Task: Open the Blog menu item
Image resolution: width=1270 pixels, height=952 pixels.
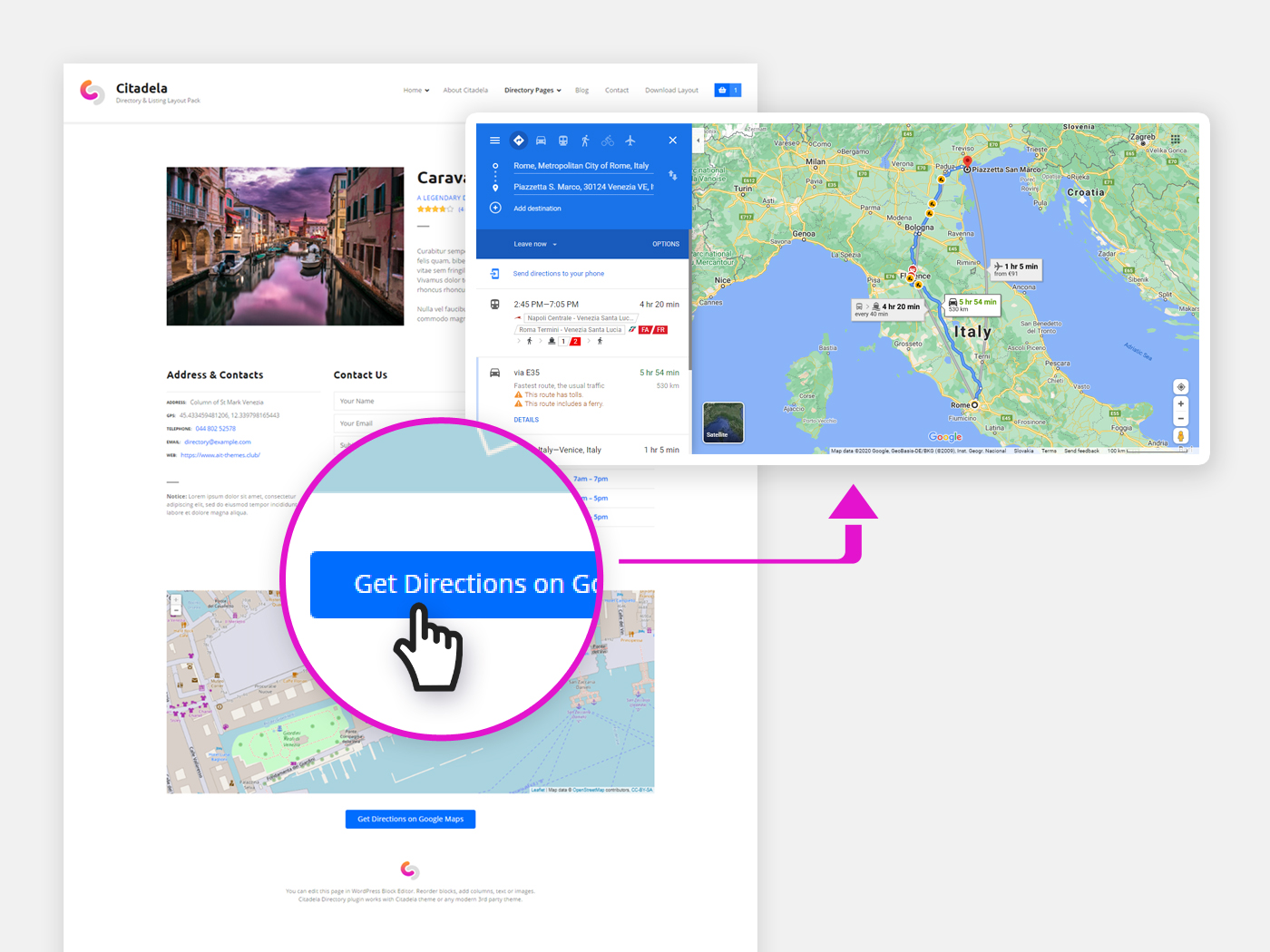Action: point(581,91)
